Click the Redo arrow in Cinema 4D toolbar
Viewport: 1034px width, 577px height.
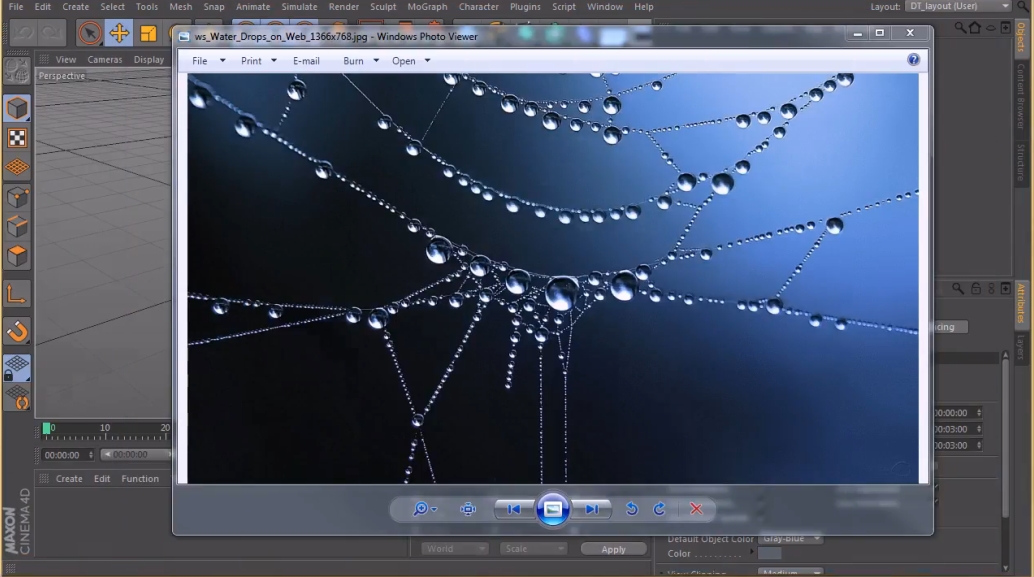[x=51, y=33]
